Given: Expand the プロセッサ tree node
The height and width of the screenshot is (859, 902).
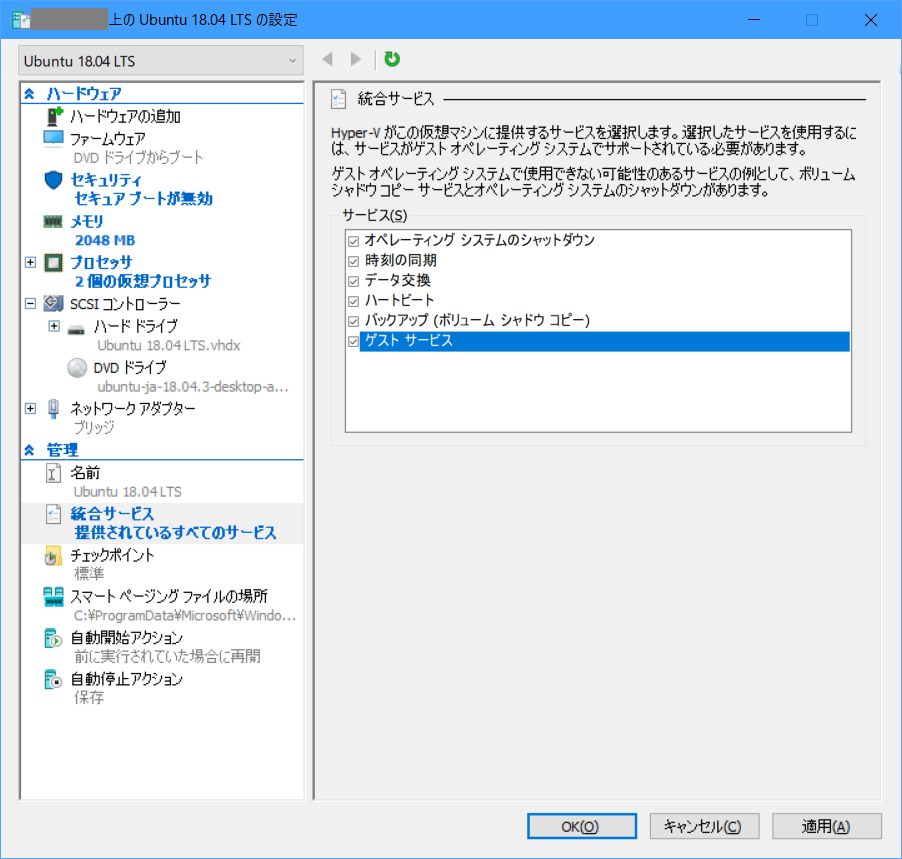Looking at the screenshot, I should (29, 262).
